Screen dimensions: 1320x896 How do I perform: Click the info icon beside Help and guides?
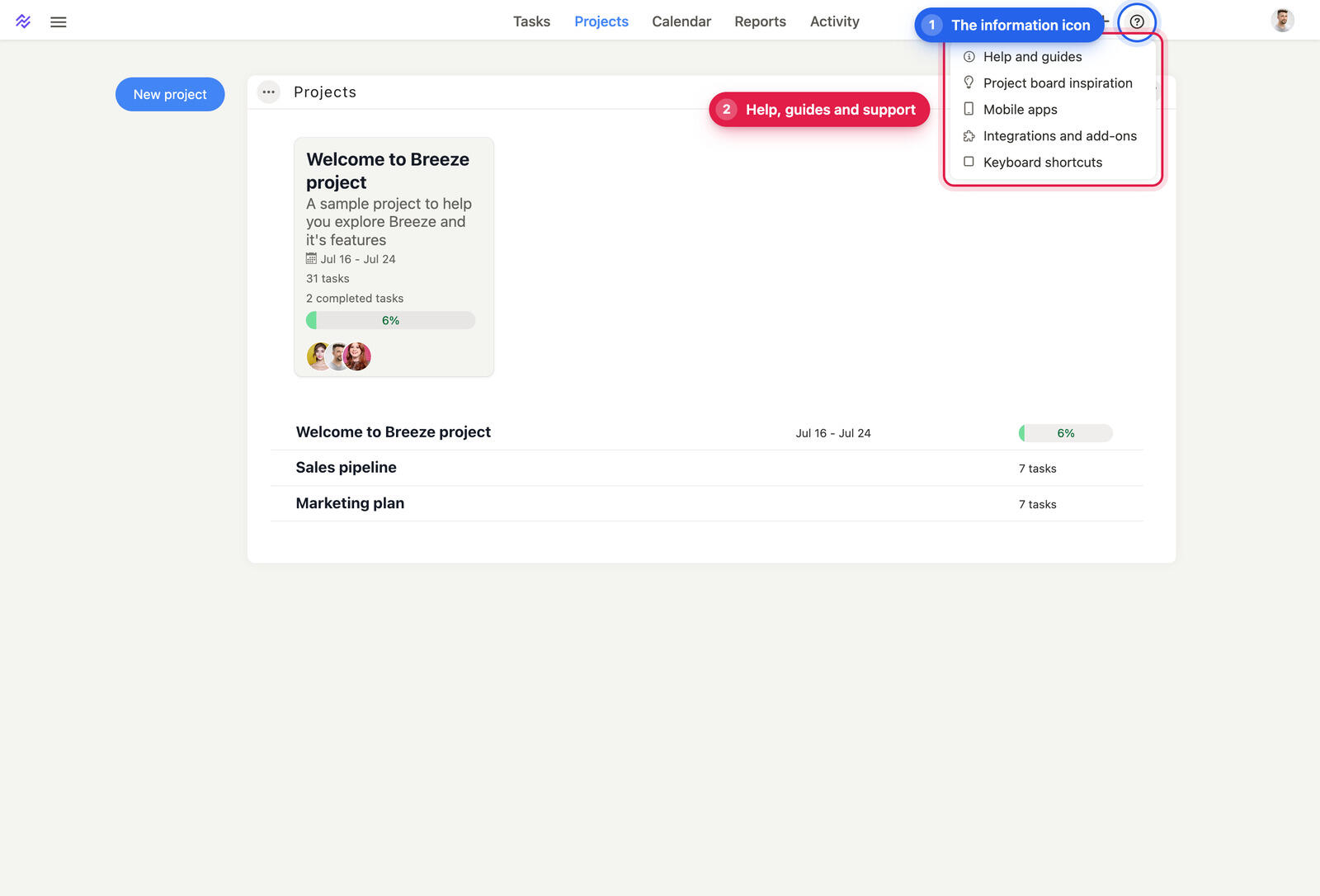tap(969, 57)
